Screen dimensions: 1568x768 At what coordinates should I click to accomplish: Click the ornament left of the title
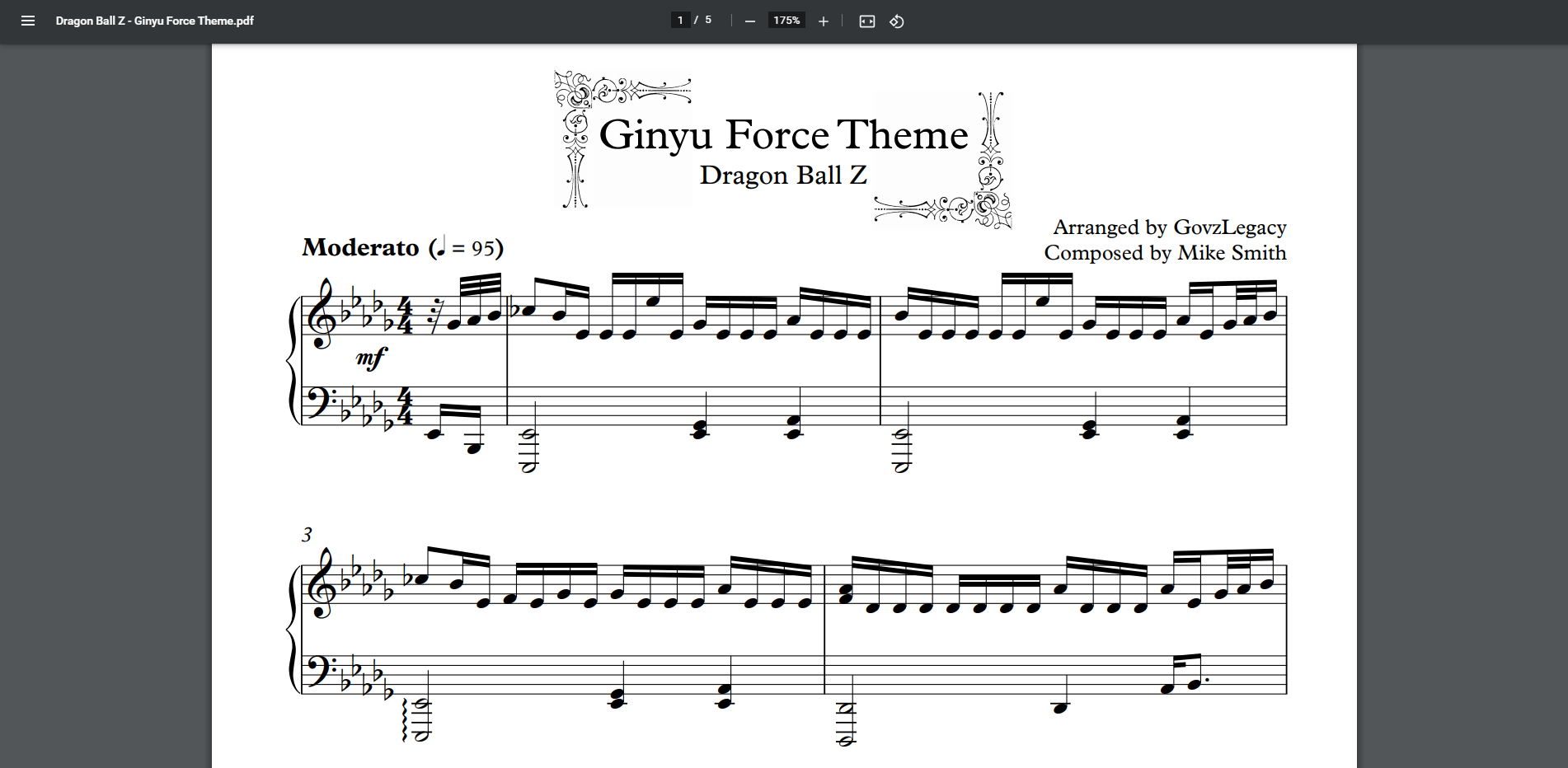pyautogui.click(x=575, y=140)
